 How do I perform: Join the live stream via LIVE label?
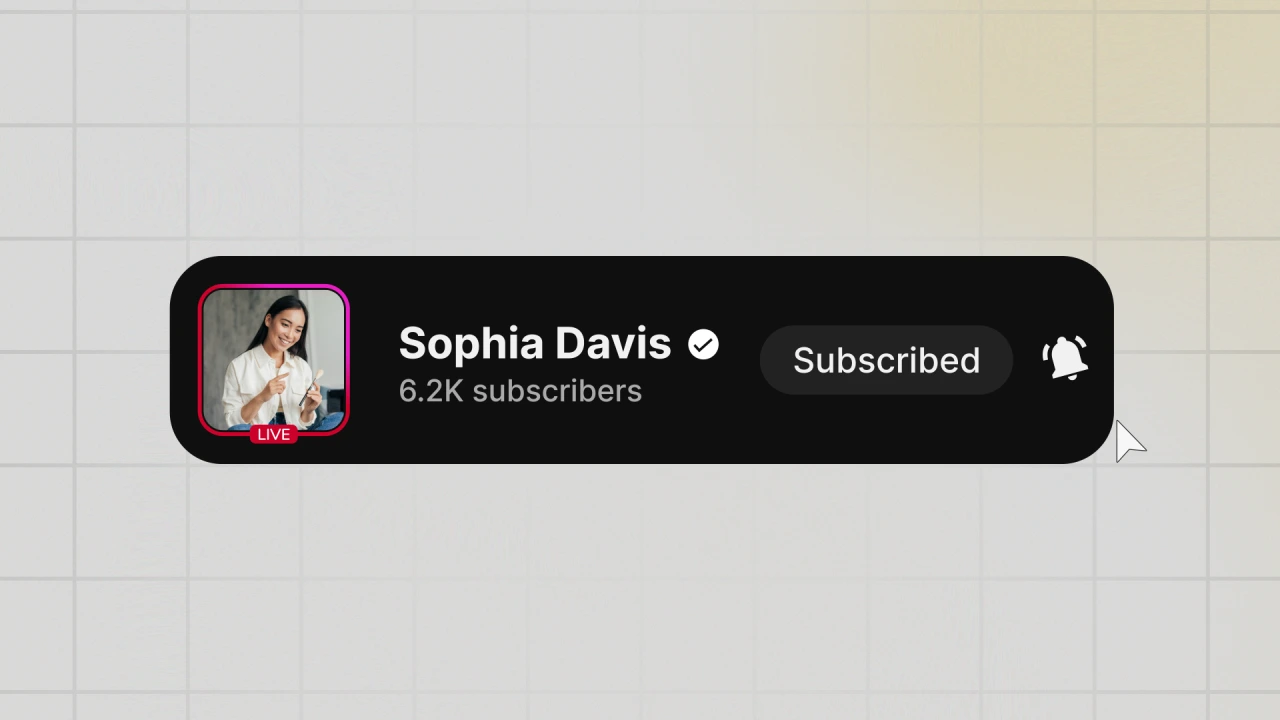273,434
